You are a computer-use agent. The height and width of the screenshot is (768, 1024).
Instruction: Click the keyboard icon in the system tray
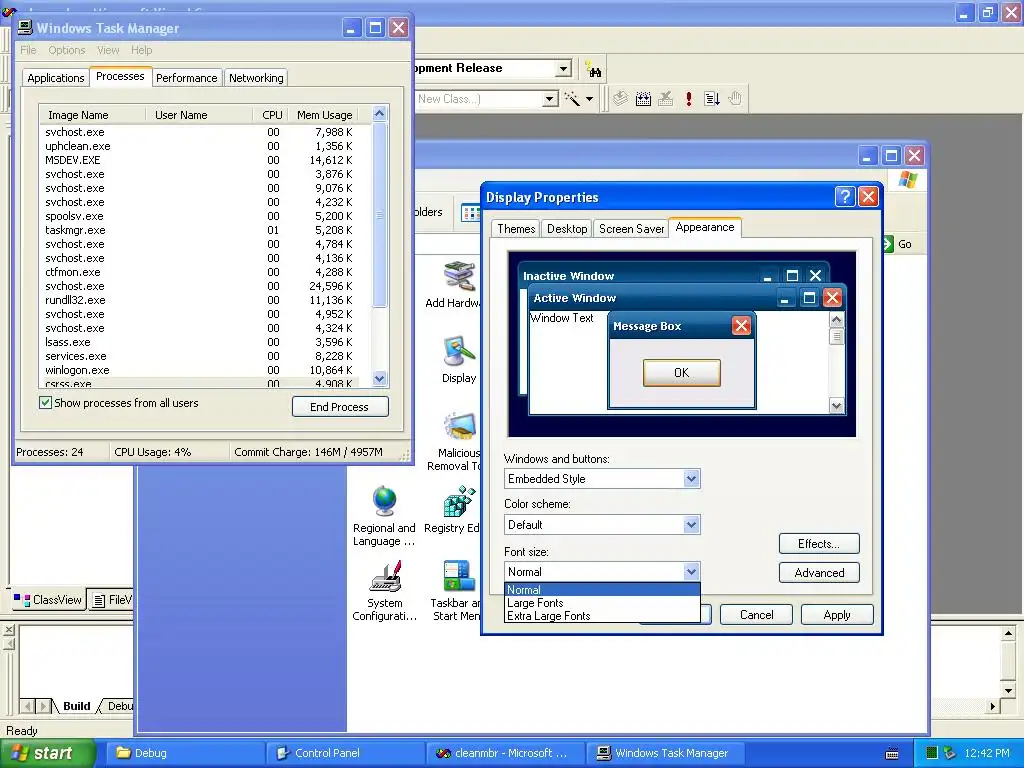(891, 754)
